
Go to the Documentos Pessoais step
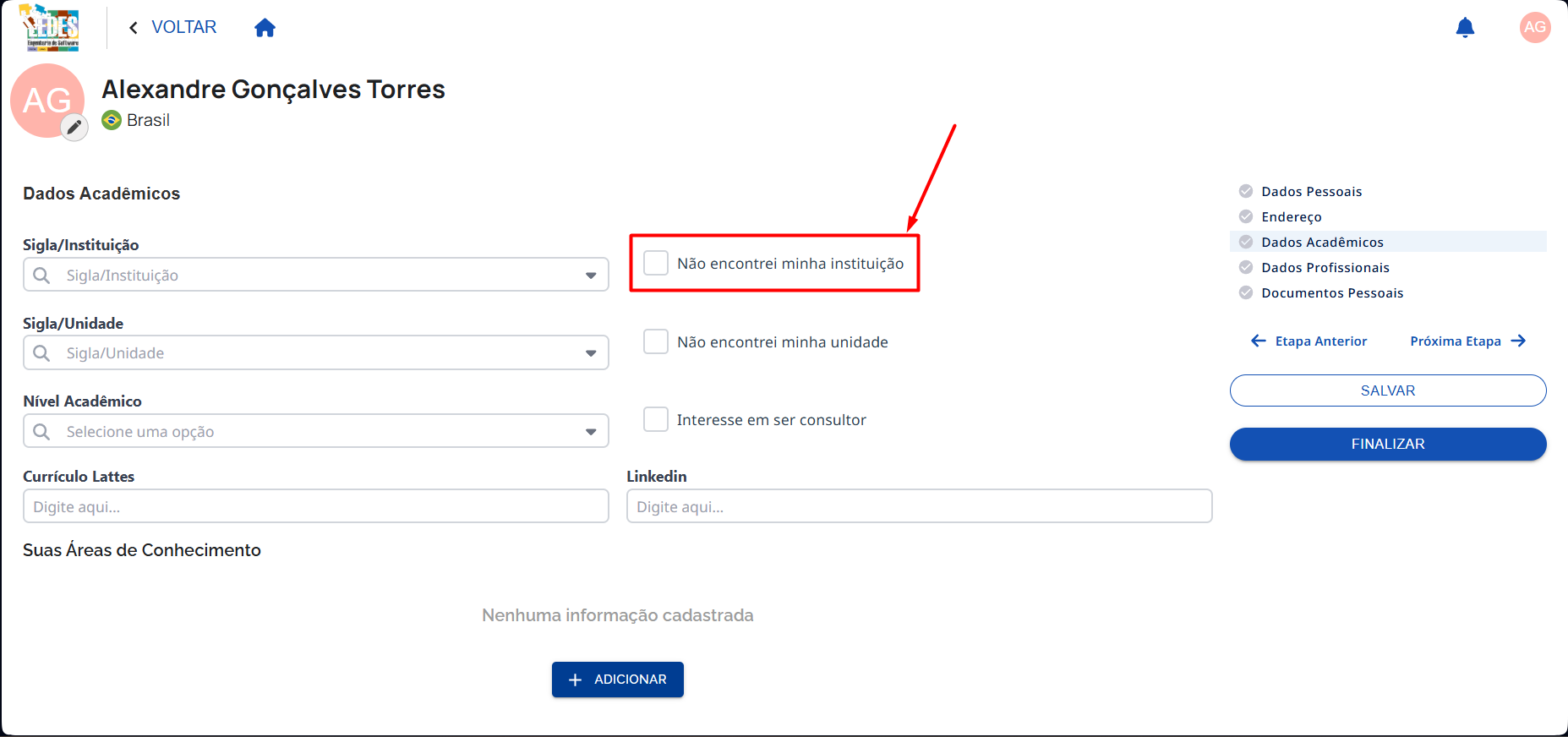click(1332, 293)
